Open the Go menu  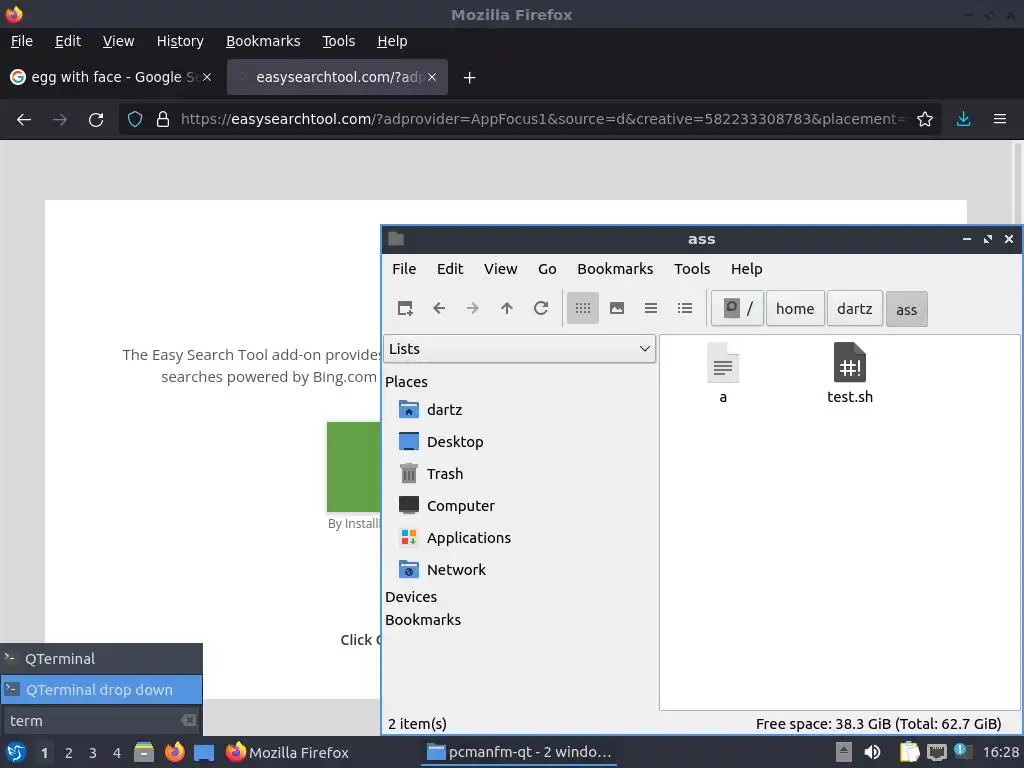coord(547,269)
